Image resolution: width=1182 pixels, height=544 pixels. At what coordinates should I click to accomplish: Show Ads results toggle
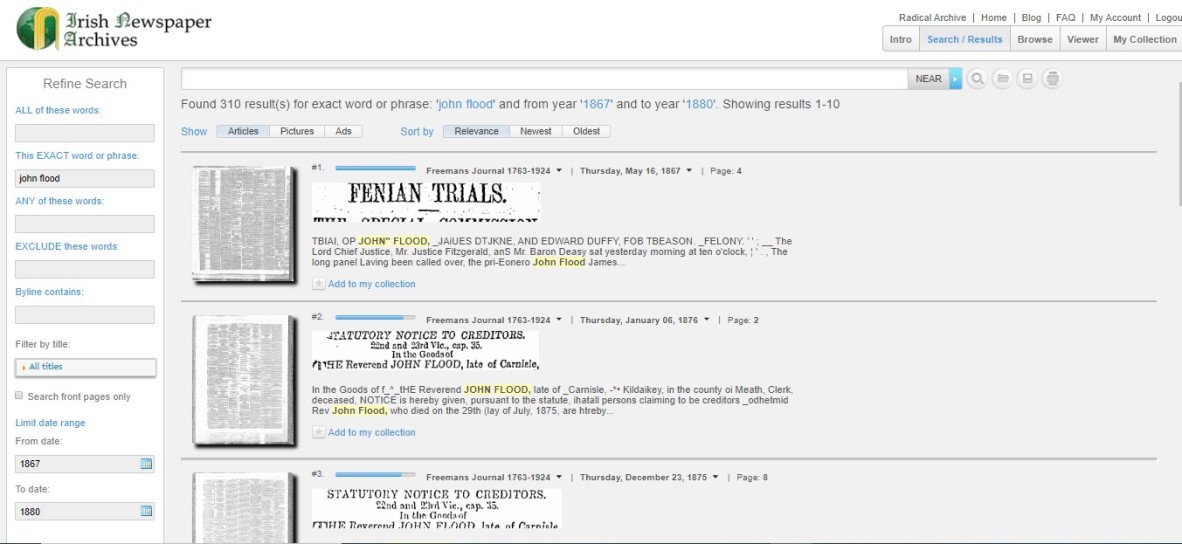[x=344, y=131]
